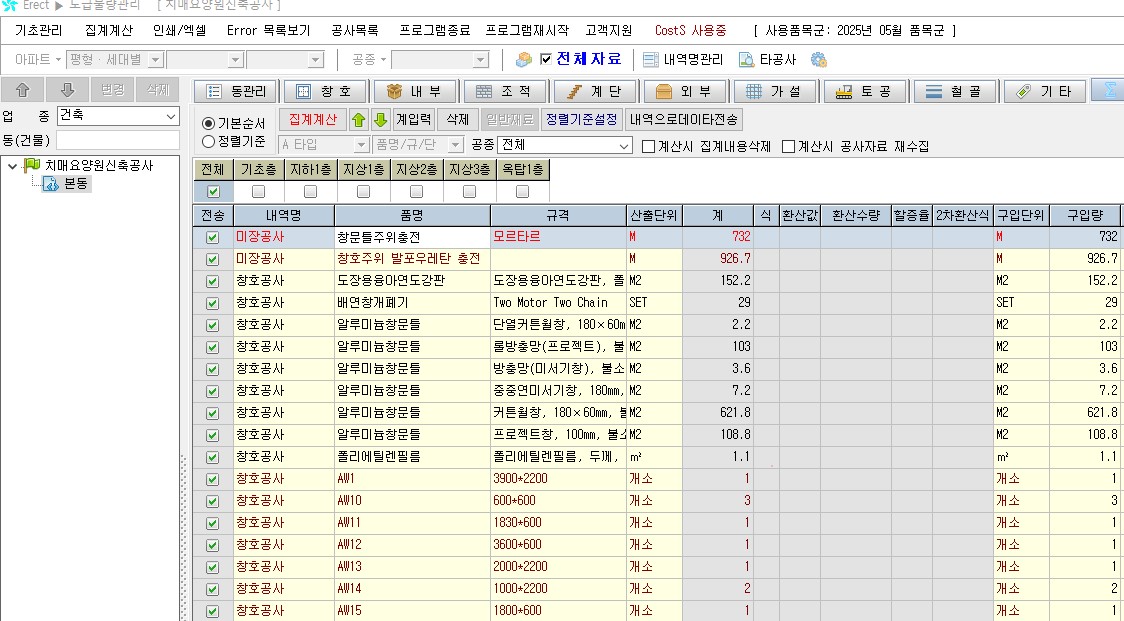The image size is (1124, 621).
Task: Open the 집계계산 menu
Action: (x=109, y=30)
